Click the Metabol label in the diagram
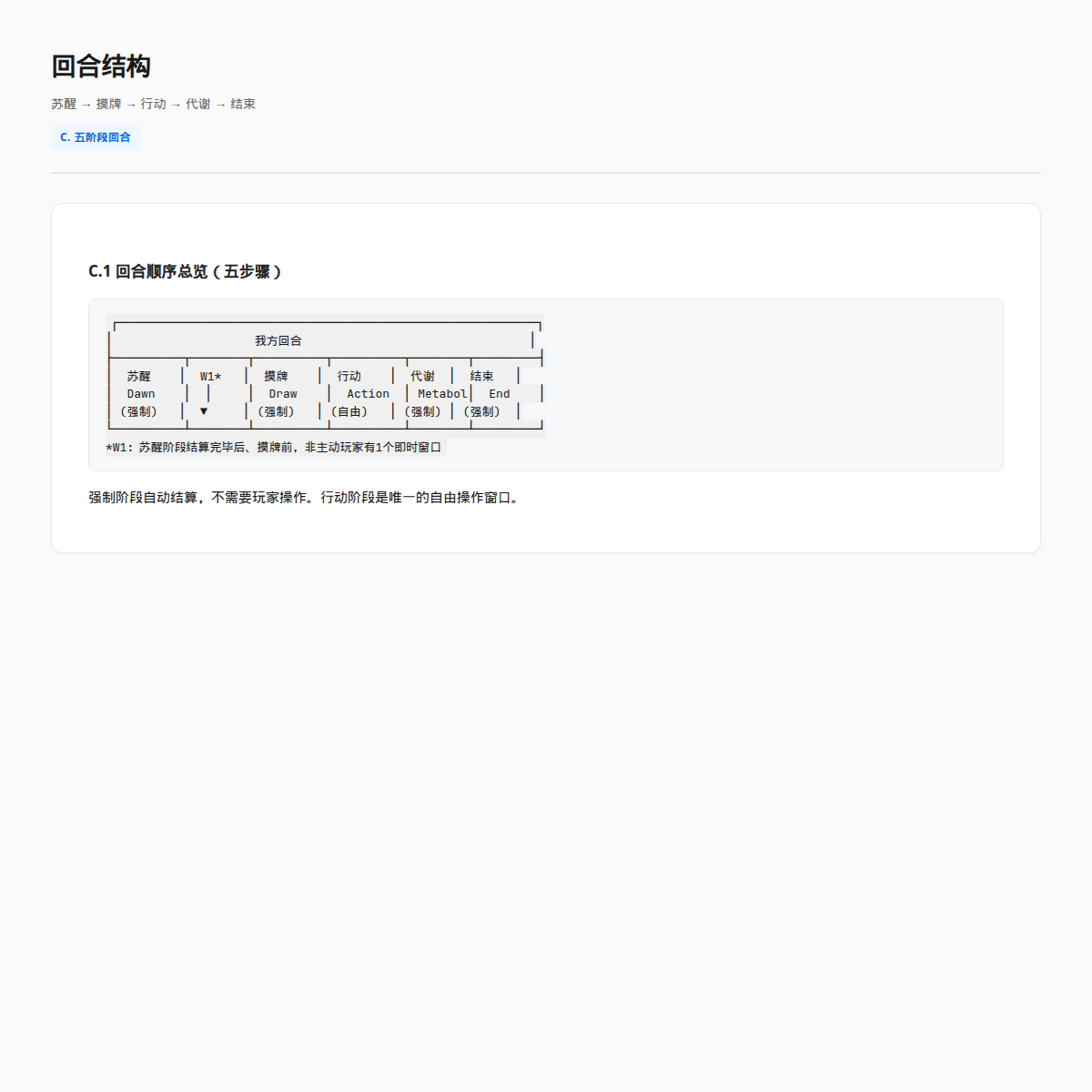The image size is (1092, 1092). click(x=442, y=394)
